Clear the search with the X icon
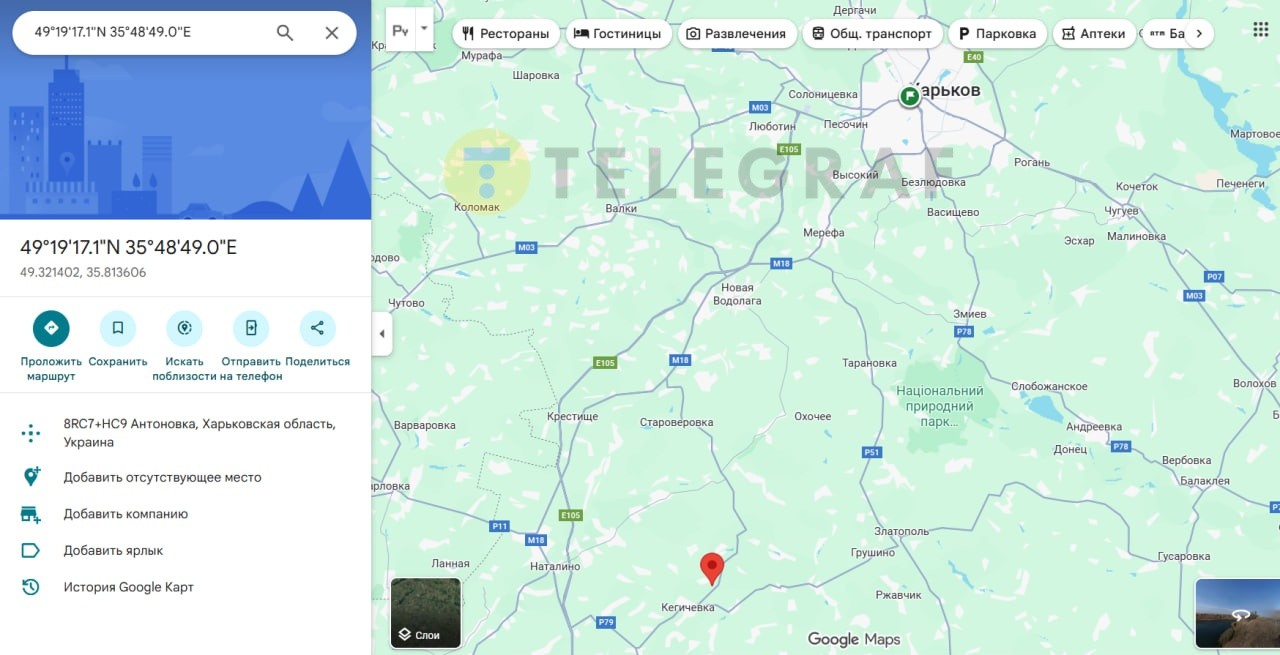 coord(332,33)
